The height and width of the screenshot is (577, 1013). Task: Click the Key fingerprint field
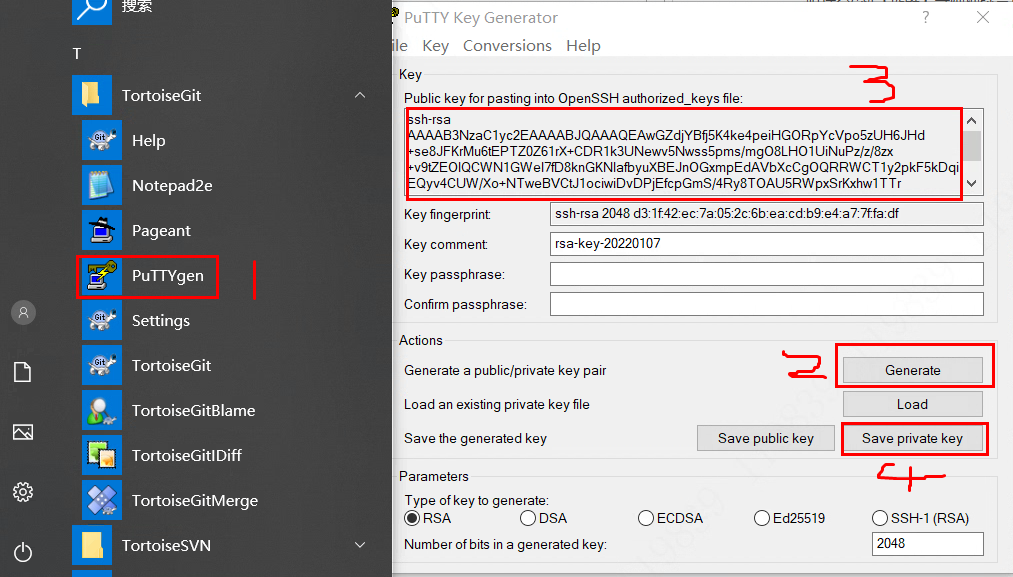tap(766, 214)
